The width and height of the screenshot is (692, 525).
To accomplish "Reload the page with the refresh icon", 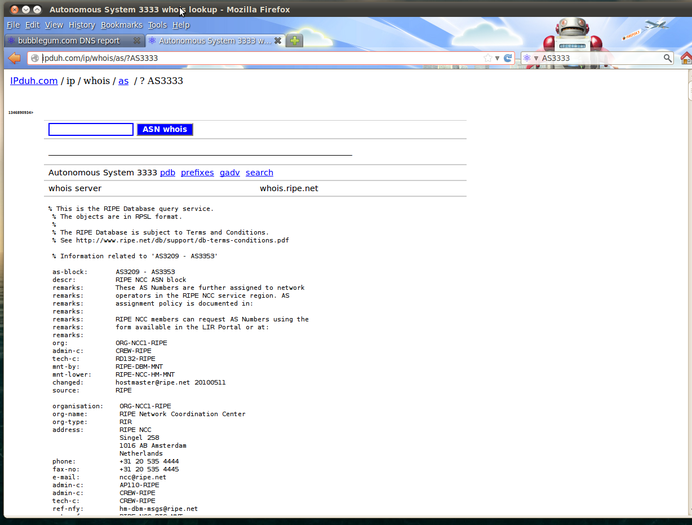I will [x=508, y=58].
